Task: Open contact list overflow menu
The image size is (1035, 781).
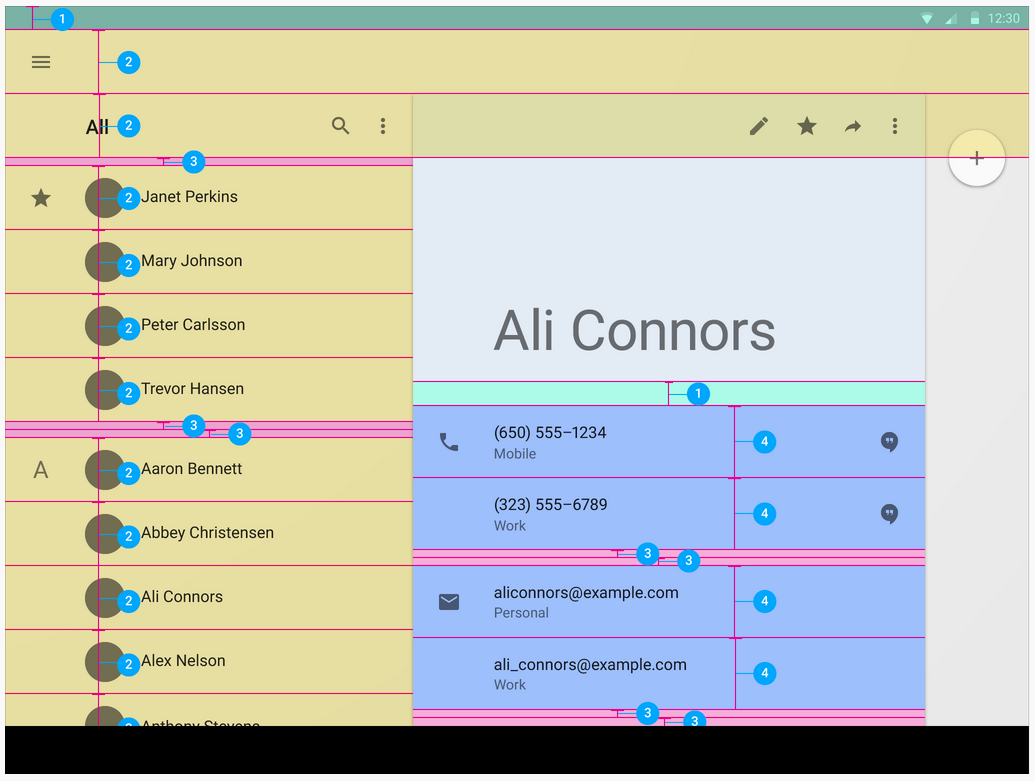Action: 383,126
